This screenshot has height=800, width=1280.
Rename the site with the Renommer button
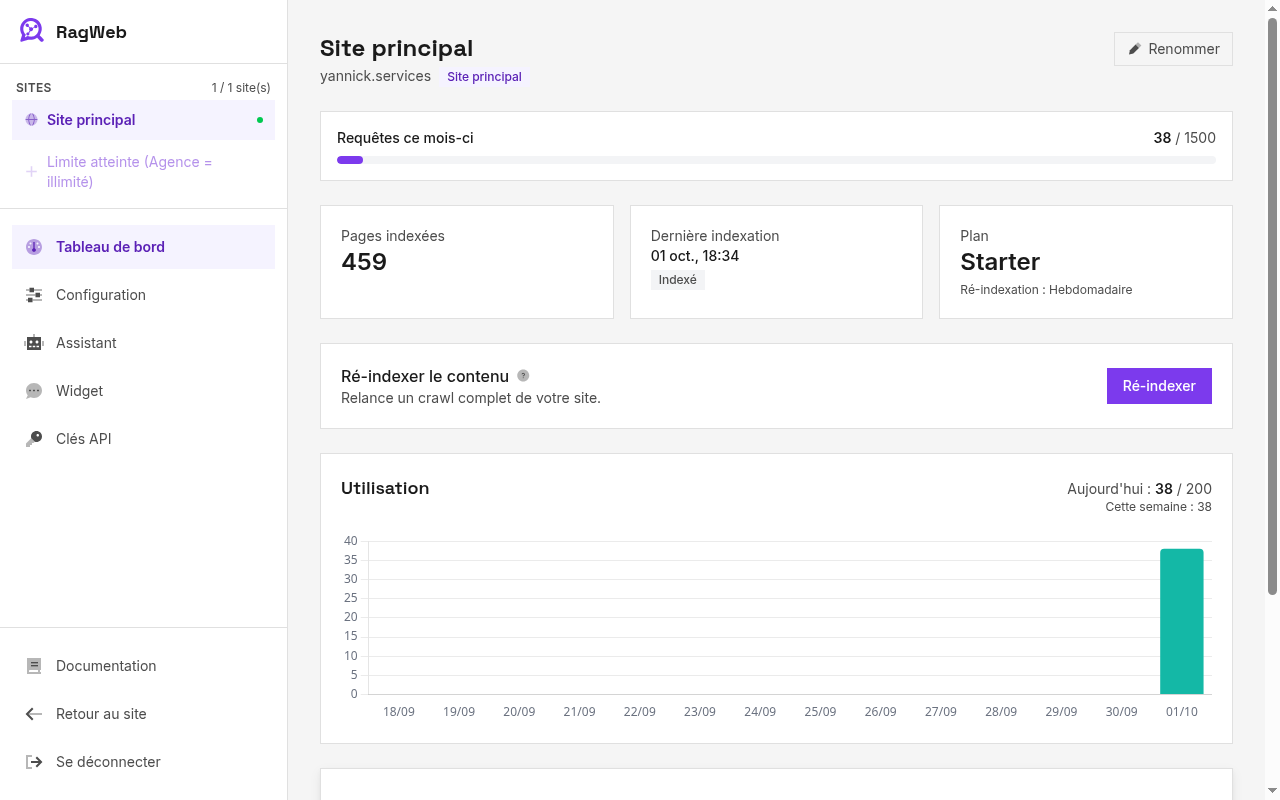click(x=1173, y=49)
